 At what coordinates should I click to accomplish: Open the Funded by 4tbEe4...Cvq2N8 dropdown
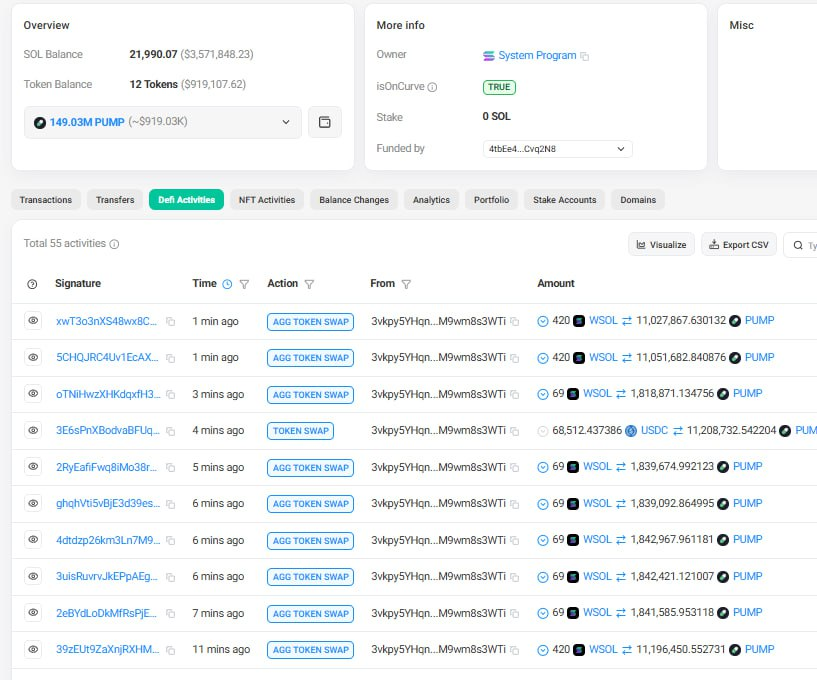(x=557, y=149)
